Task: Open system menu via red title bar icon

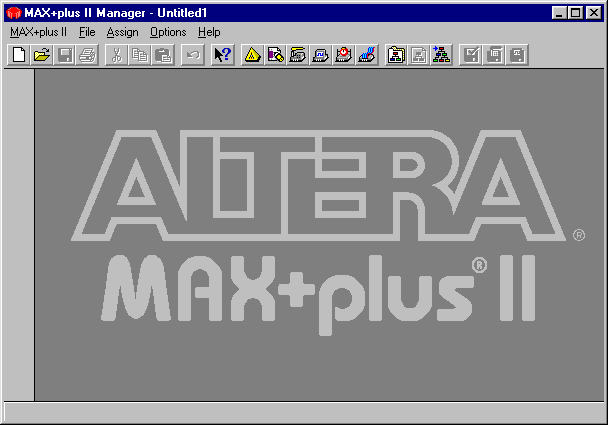Action: 14,13
